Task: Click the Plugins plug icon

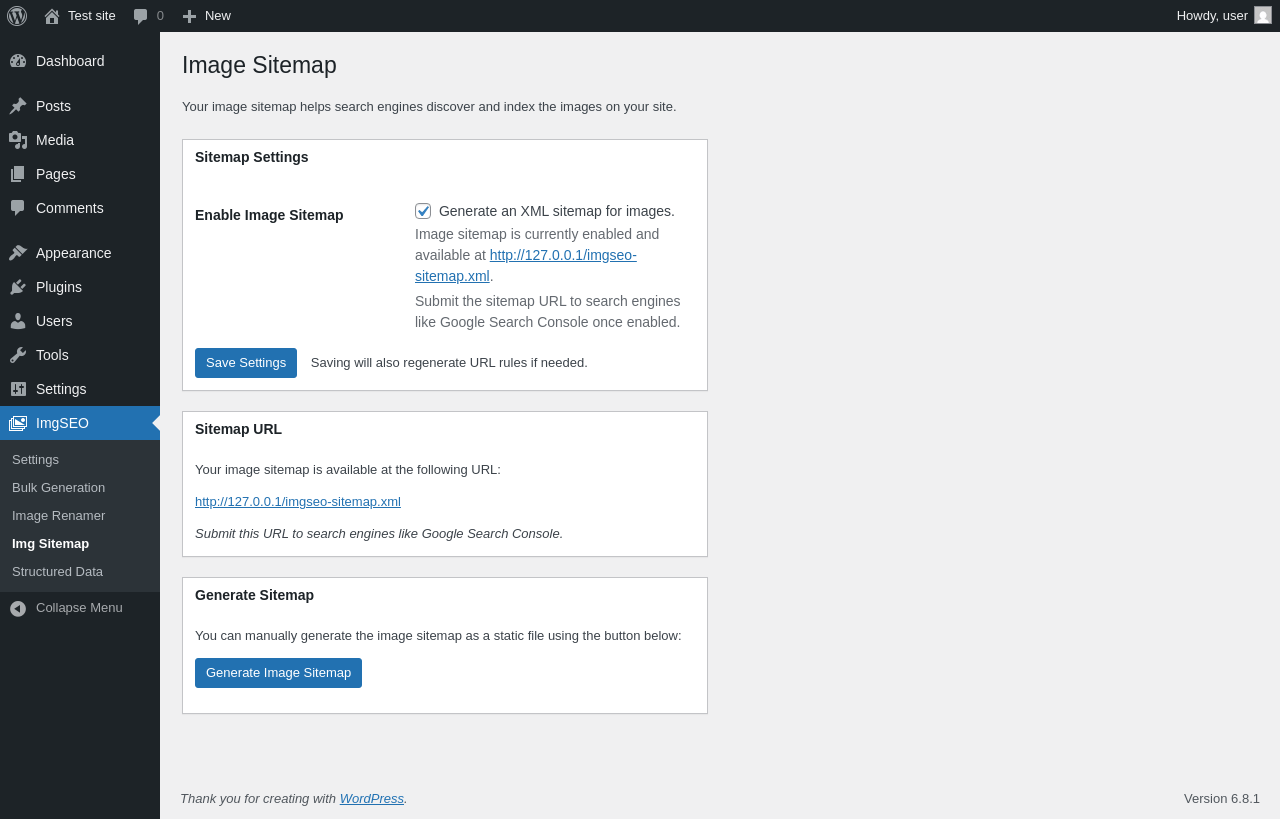Action: pos(18,287)
